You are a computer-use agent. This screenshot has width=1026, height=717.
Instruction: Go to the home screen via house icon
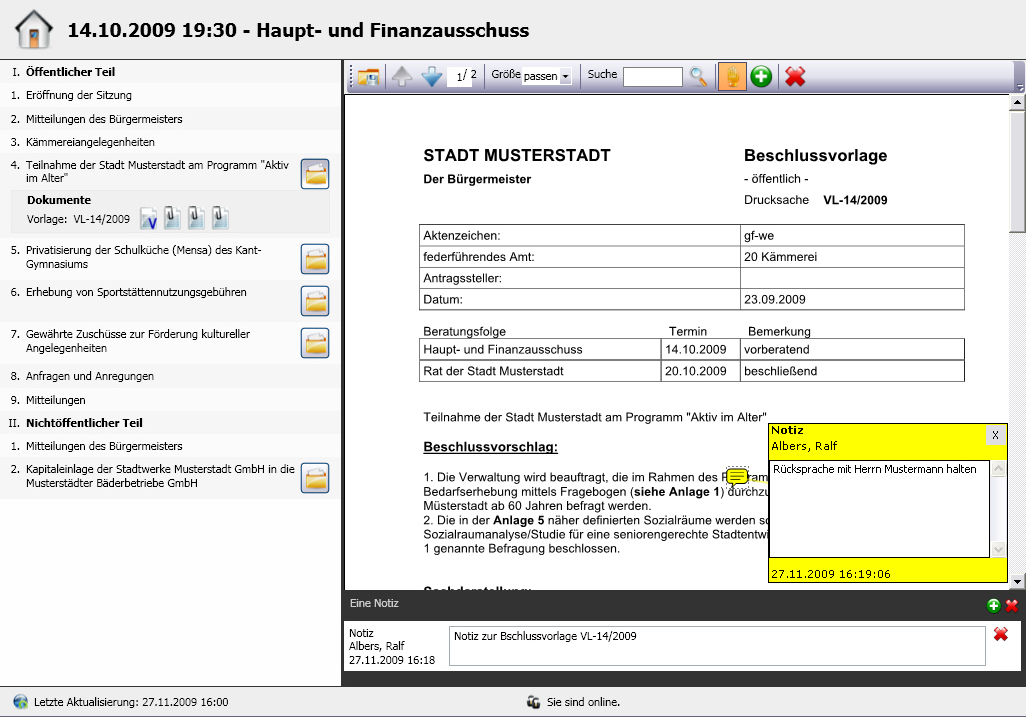[33, 29]
